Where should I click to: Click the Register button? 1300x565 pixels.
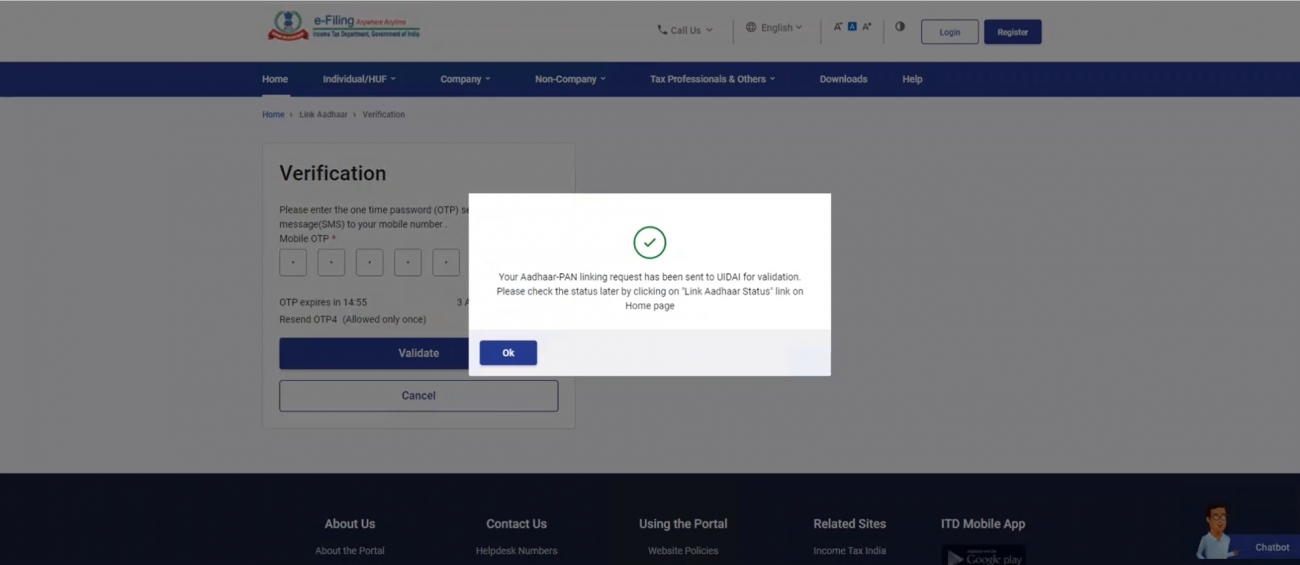tap(1012, 32)
